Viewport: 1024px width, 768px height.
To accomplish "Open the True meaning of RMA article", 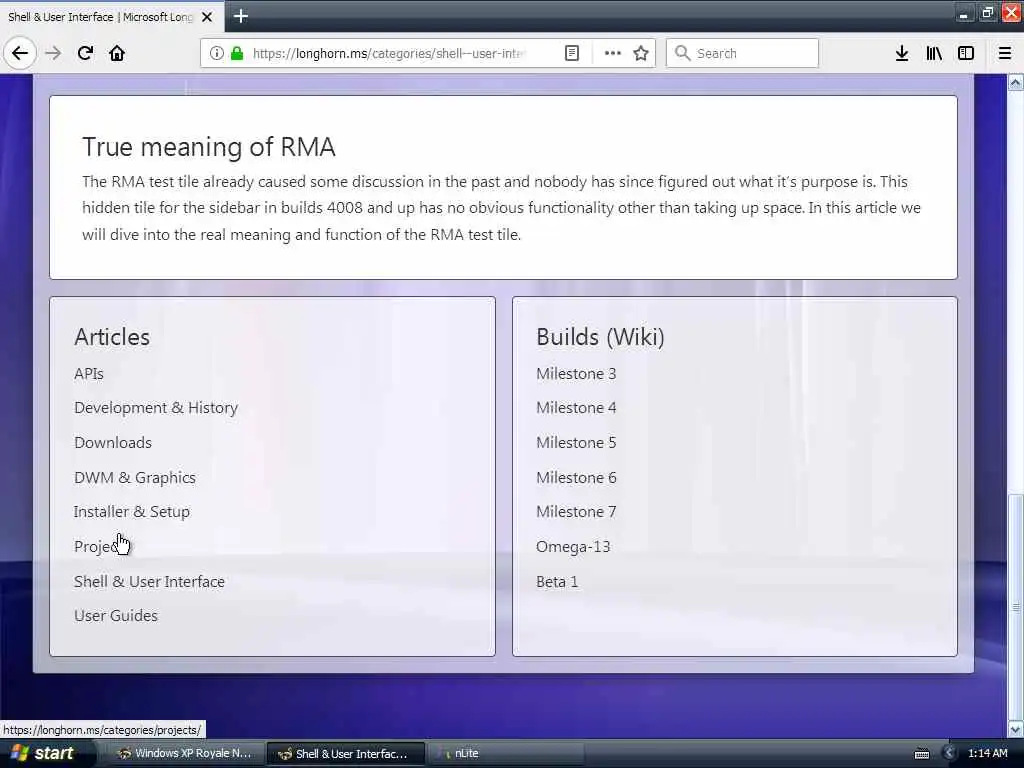I will click(208, 147).
